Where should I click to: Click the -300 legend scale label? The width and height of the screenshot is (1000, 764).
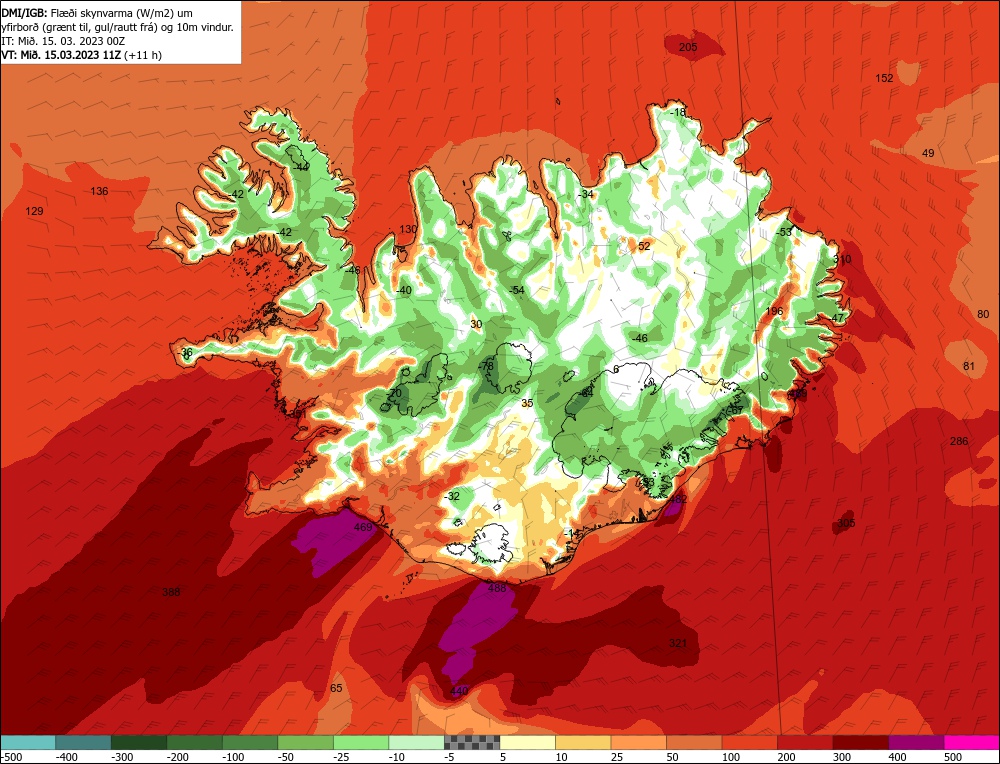pos(122,756)
